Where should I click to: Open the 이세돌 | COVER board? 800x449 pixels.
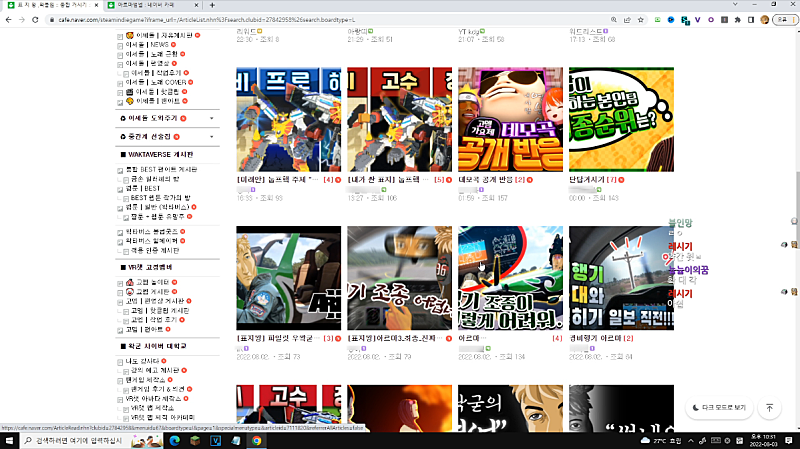160,82
